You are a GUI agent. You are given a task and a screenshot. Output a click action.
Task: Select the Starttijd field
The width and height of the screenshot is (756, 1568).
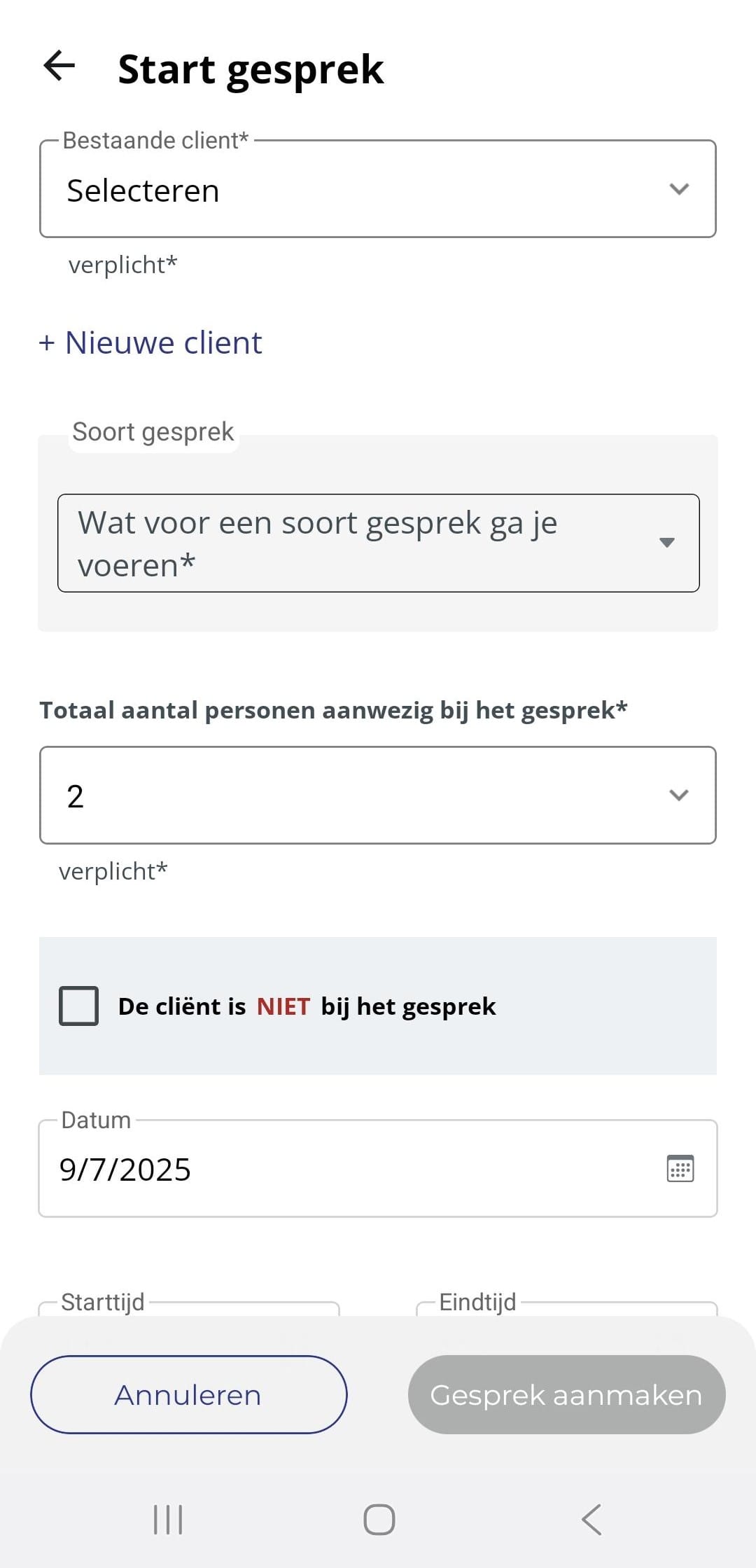189,1307
